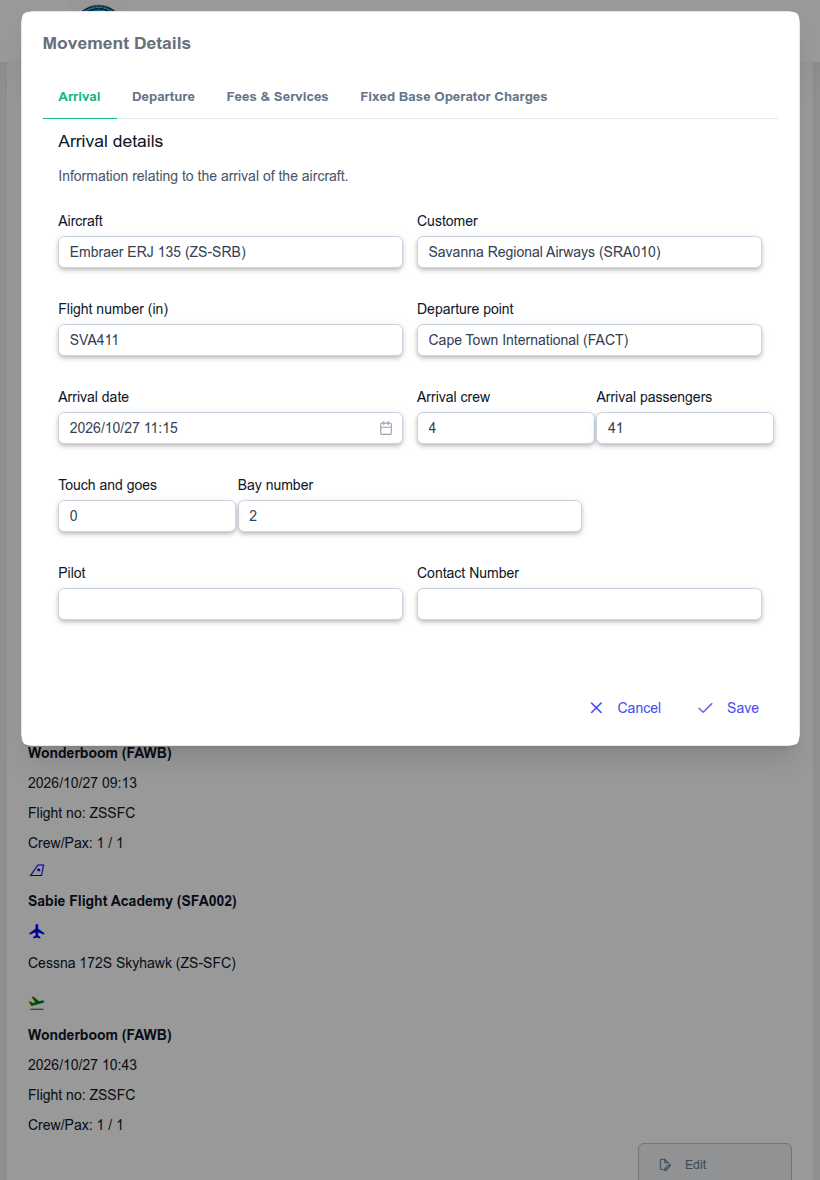
Task: Click the edit pencil icon in Edit button
Action: click(665, 1165)
